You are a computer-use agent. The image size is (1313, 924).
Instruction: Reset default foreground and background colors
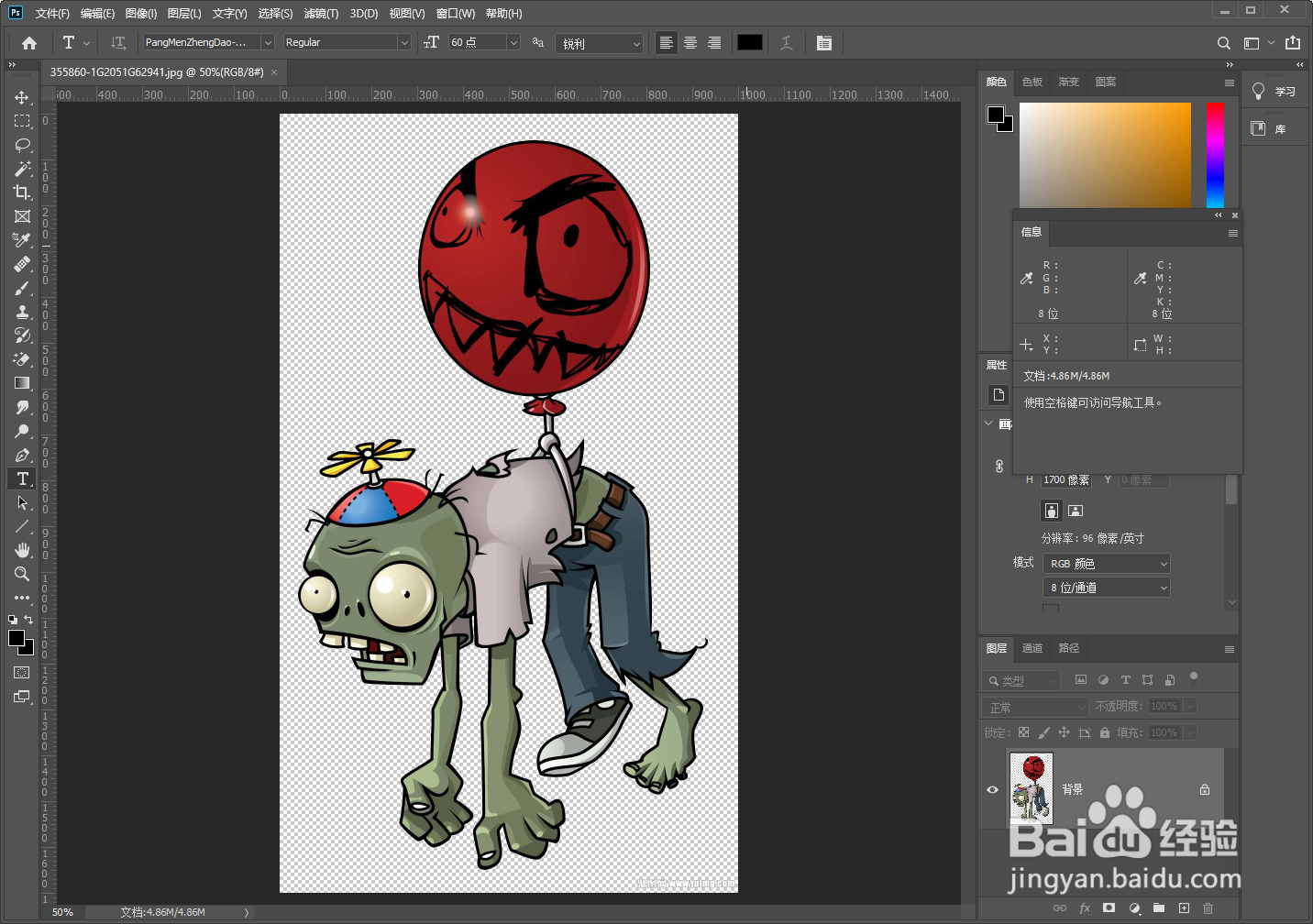pos(13,621)
